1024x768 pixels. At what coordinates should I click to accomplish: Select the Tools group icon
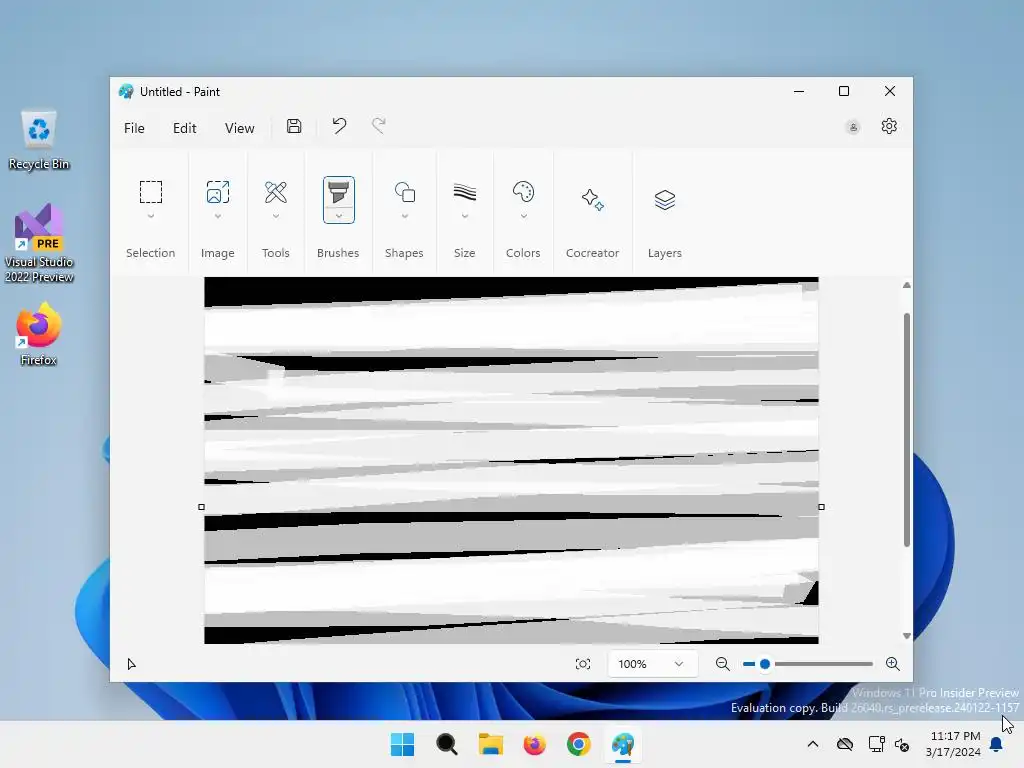[276, 192]
